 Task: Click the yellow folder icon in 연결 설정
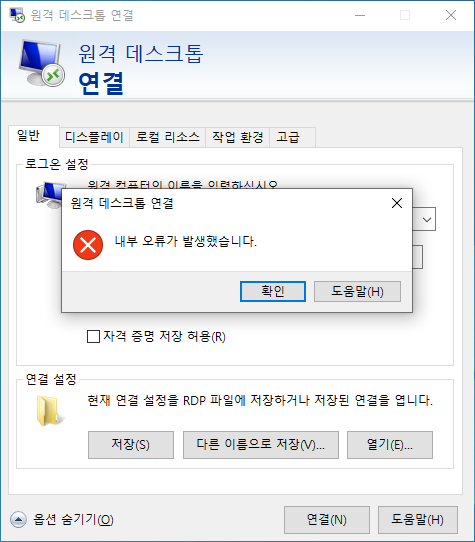click(x=49, y=411)
